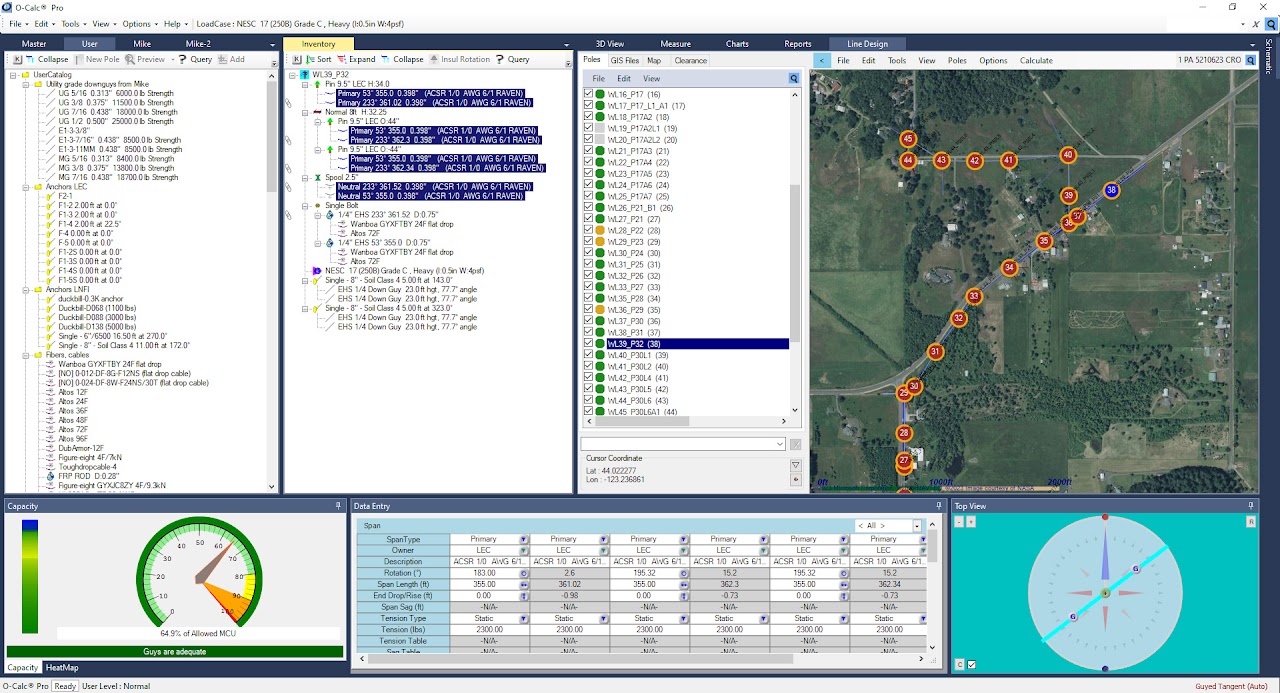Switch to the Line Design tab

(x=866, y=43)
